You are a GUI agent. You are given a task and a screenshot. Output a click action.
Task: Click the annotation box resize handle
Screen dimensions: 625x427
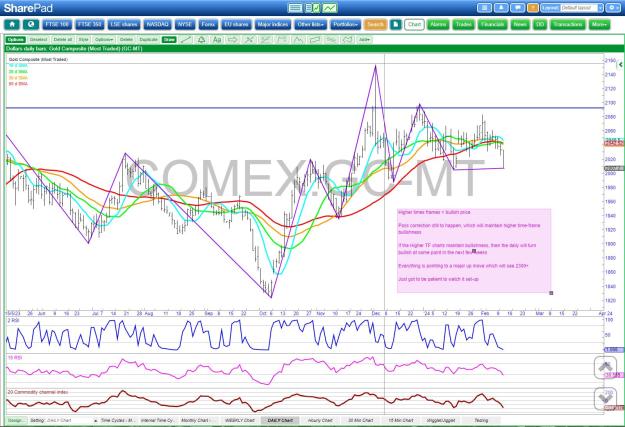pos(551,293)
